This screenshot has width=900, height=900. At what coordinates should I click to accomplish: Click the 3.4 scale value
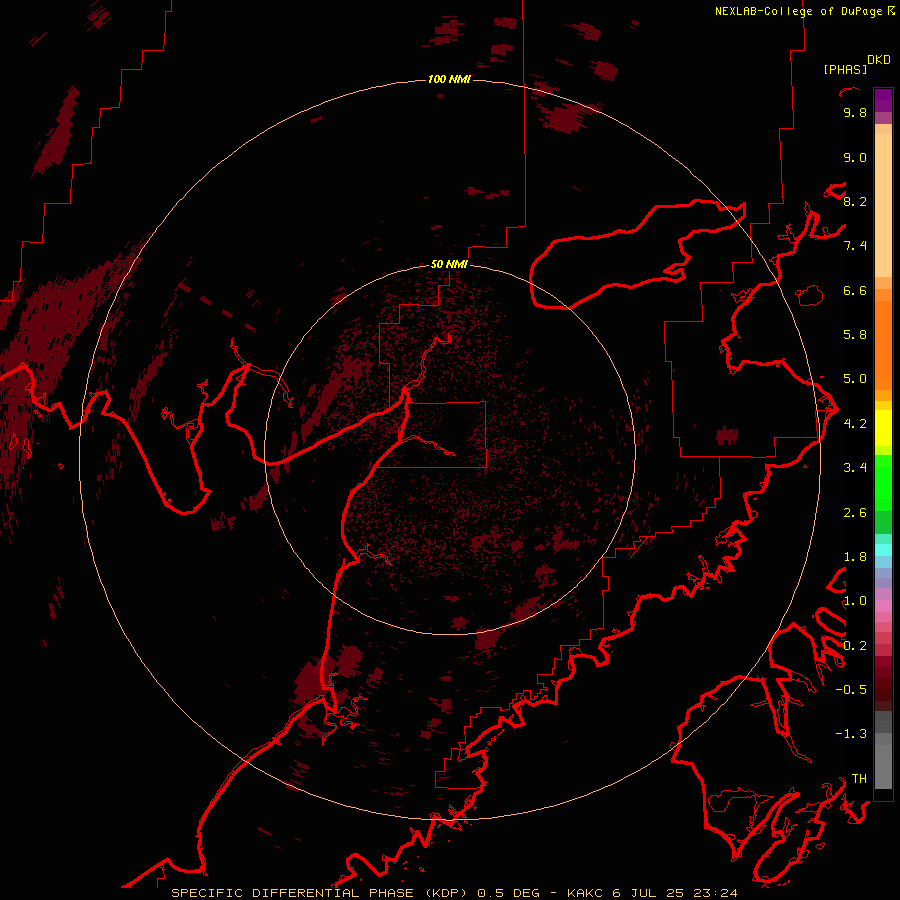[x=855, y=467]
